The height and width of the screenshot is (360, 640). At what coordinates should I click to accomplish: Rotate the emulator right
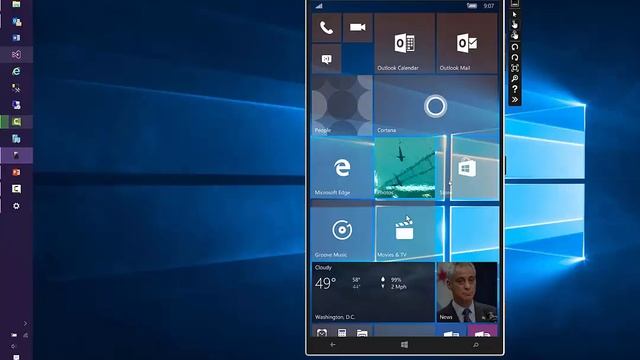514,57
